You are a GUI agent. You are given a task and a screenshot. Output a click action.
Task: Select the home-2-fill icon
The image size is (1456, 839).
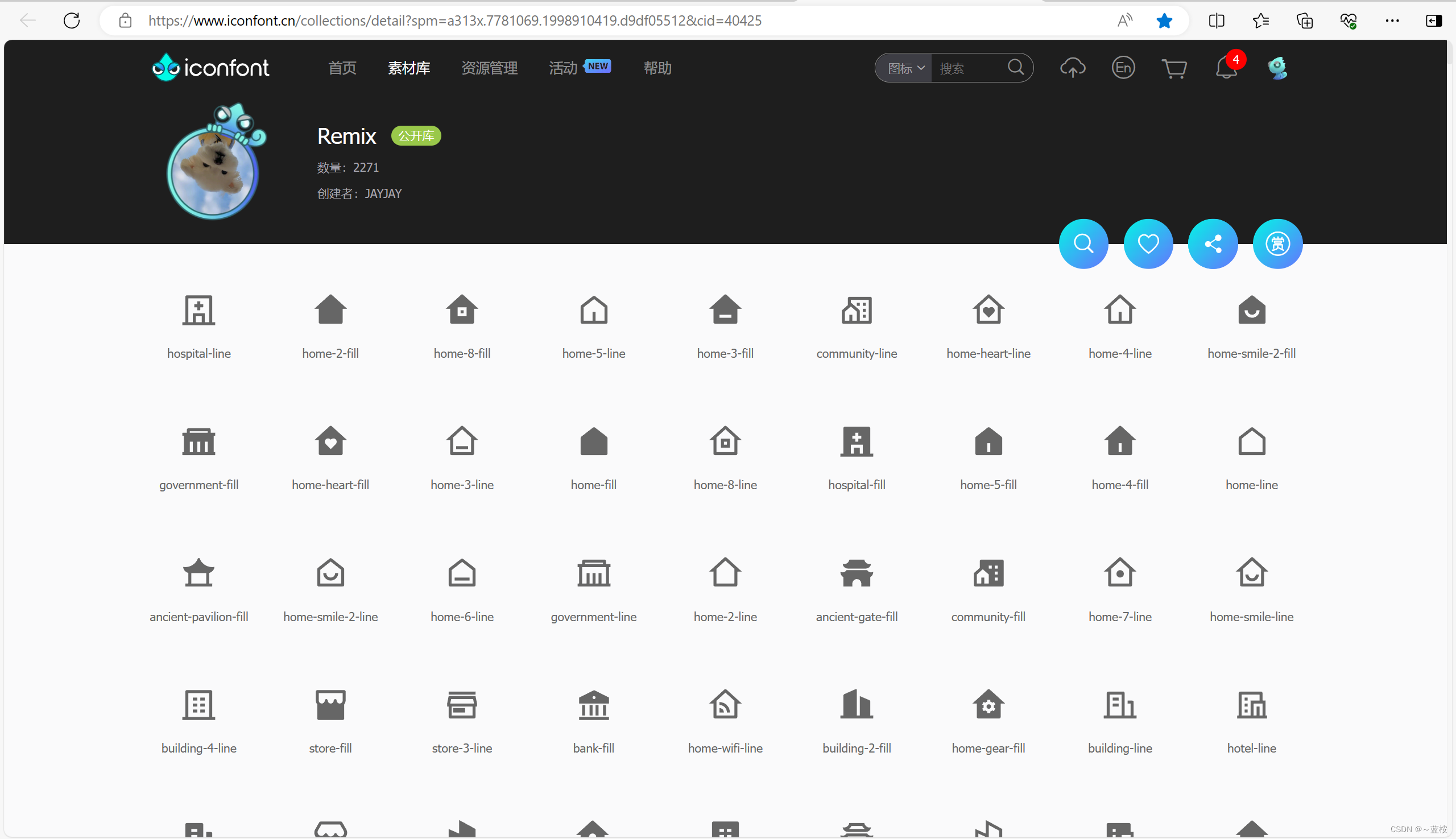330,310
